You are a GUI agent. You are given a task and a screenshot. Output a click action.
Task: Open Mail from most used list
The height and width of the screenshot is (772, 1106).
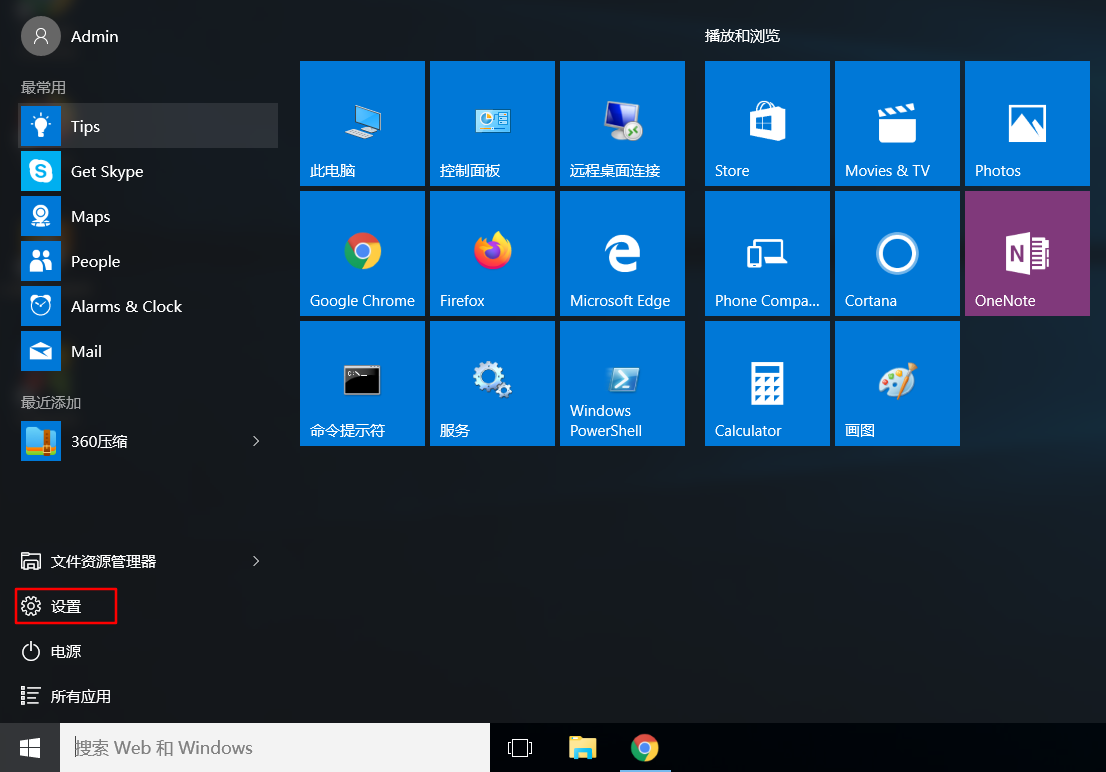pyautogui.click(x=148, y=351)
